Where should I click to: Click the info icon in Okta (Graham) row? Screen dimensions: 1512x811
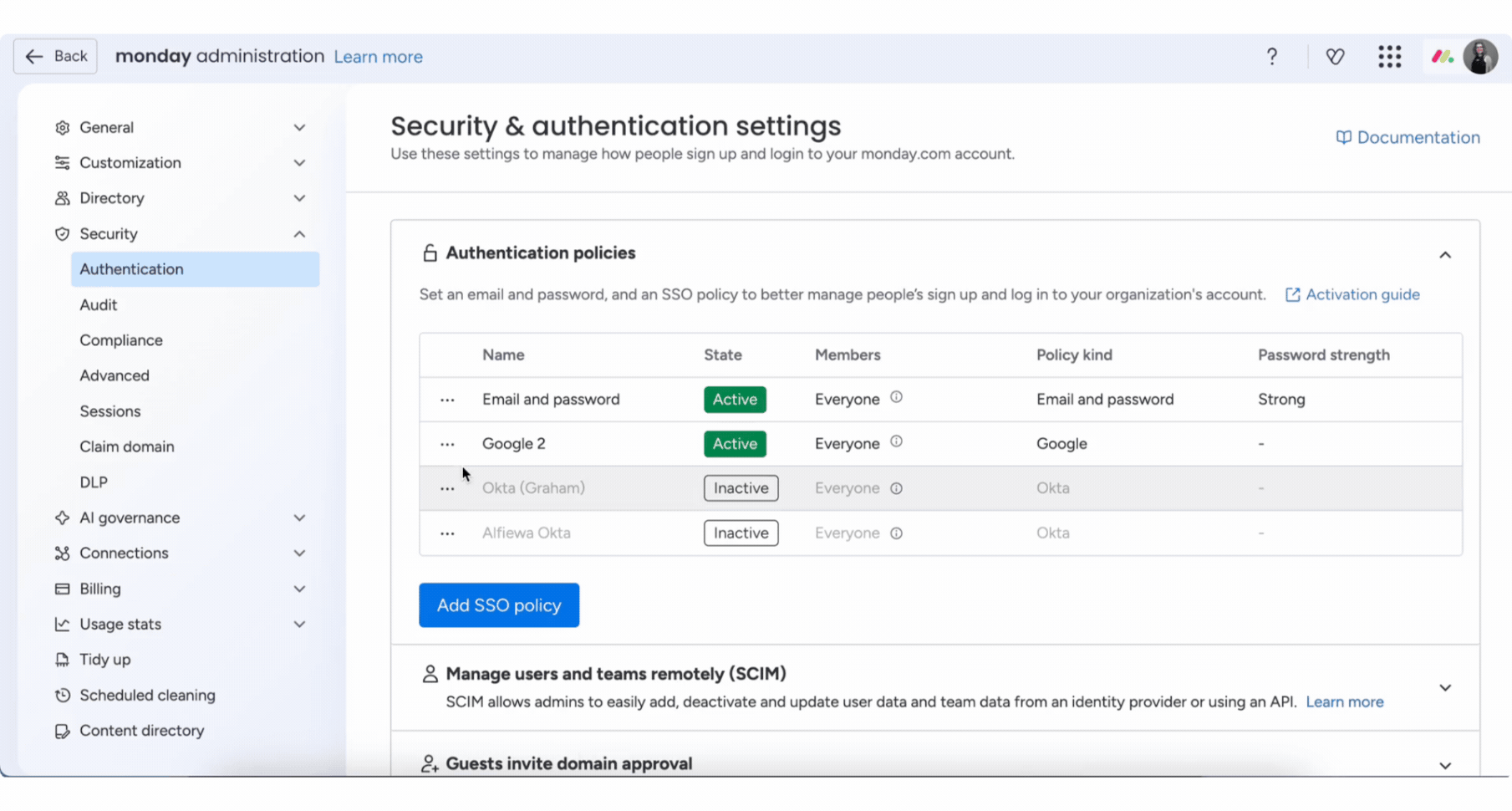[x=896, y=488]
